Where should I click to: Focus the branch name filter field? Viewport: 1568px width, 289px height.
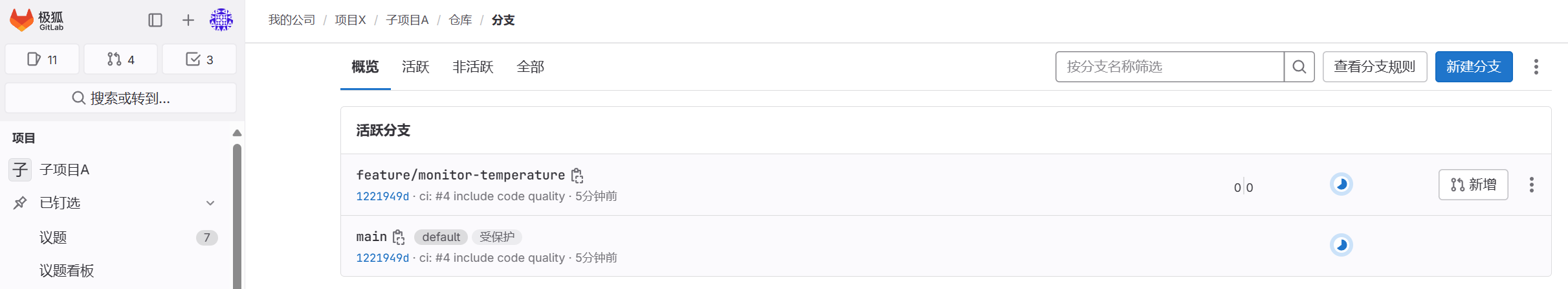(1169, 67)
